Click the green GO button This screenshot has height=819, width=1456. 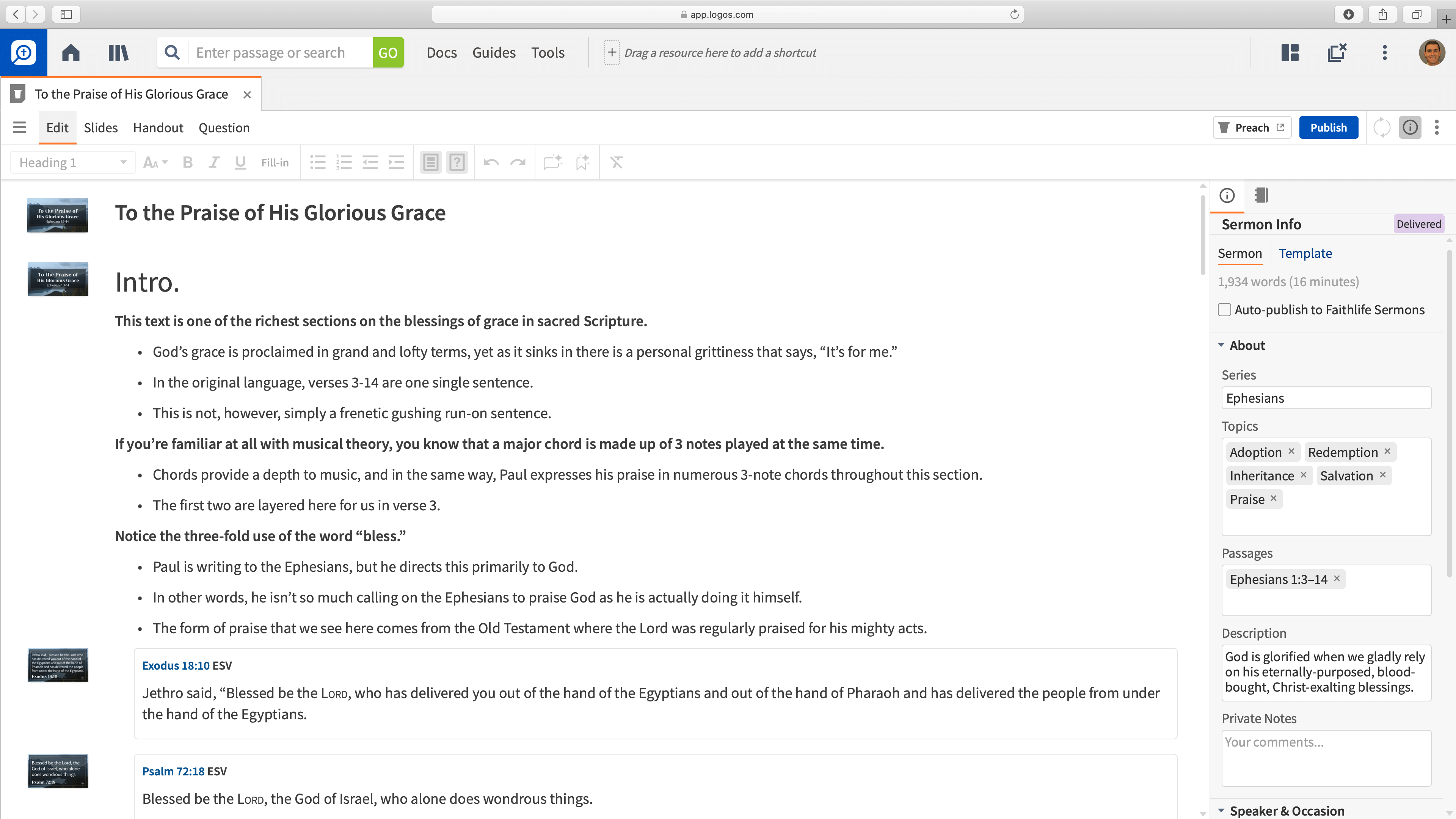(x=388, y=53)
